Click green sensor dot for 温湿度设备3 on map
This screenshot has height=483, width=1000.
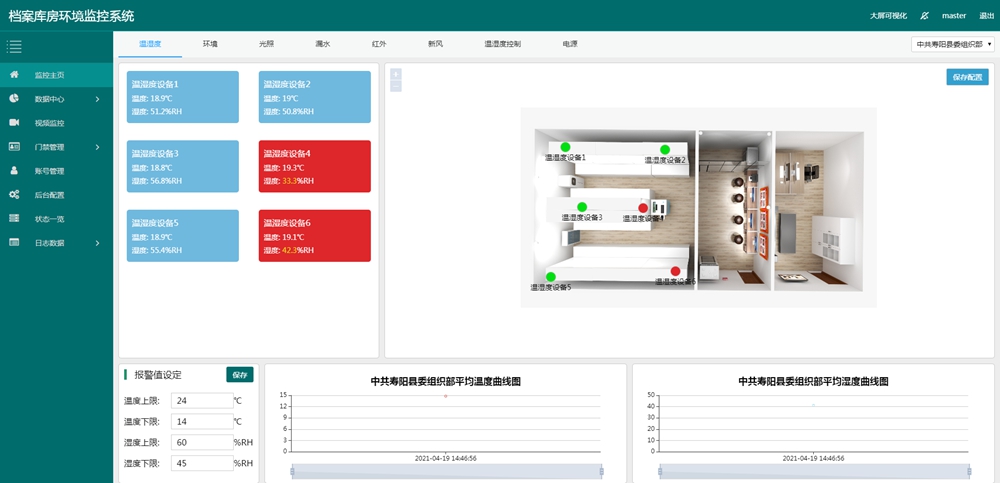click(x=582, y=207)
